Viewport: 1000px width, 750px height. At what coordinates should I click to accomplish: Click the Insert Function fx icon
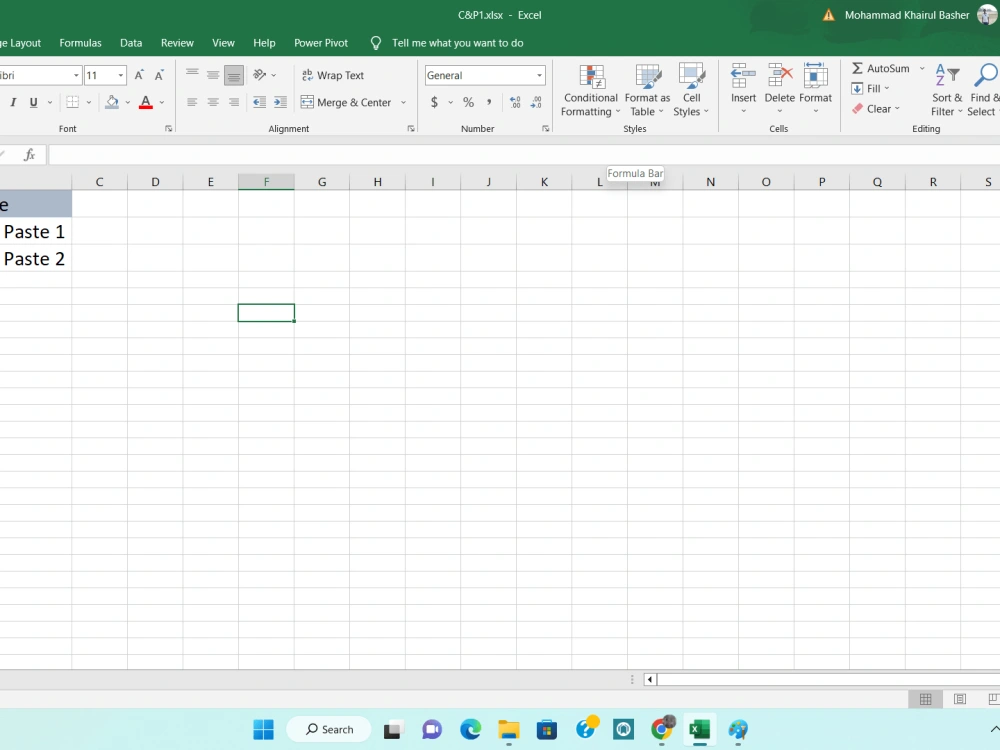click(x=29, y=155)
